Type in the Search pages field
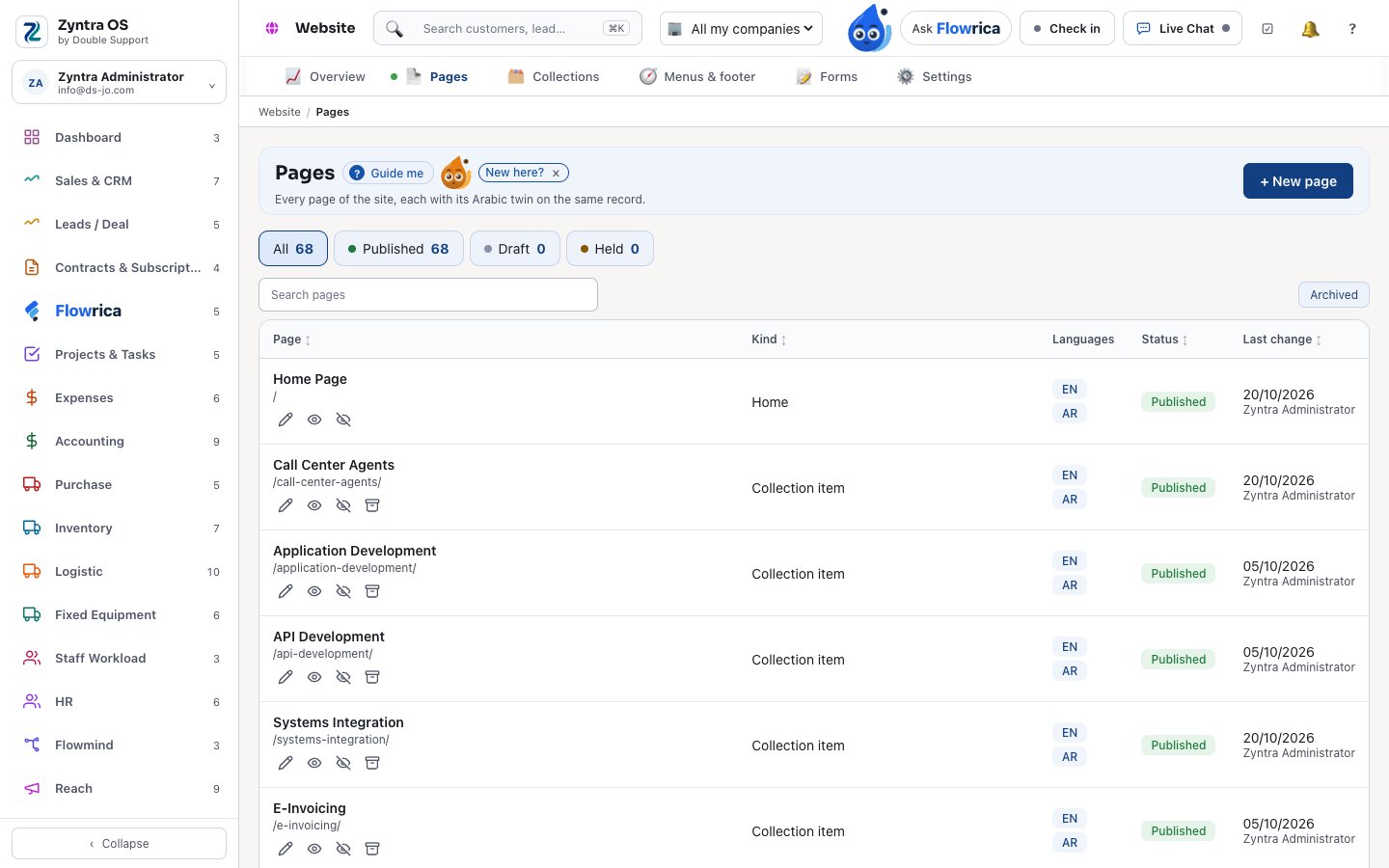Image resolution: width=1389 pixels, height=868 pixels. click(428, 295)
